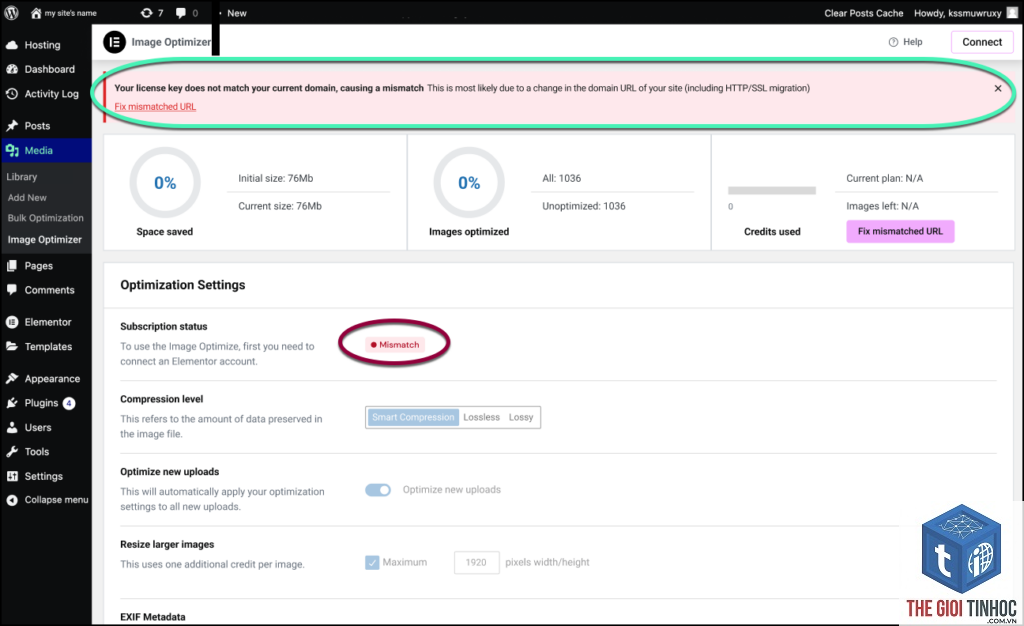Screen dimensions: 1024x626
Task: Open Templates in the sidebar
Action: [48, 347]
